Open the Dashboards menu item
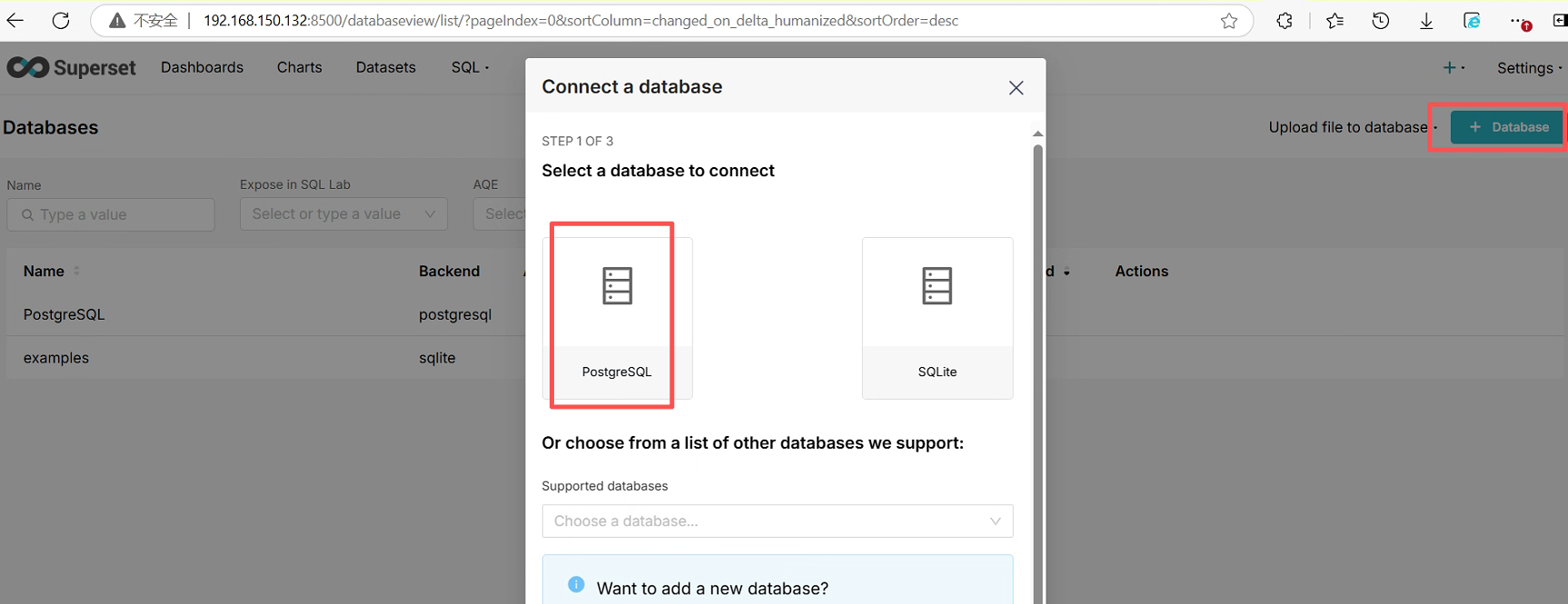The height and width of the screenshot is (604, 1568). tap(202, 67)
